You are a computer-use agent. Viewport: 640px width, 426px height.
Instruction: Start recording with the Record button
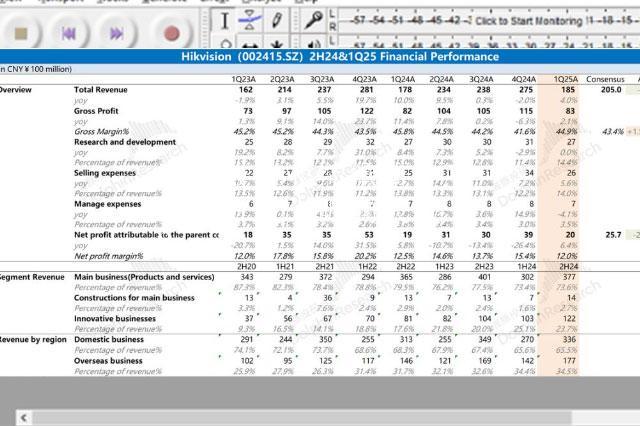171,33
